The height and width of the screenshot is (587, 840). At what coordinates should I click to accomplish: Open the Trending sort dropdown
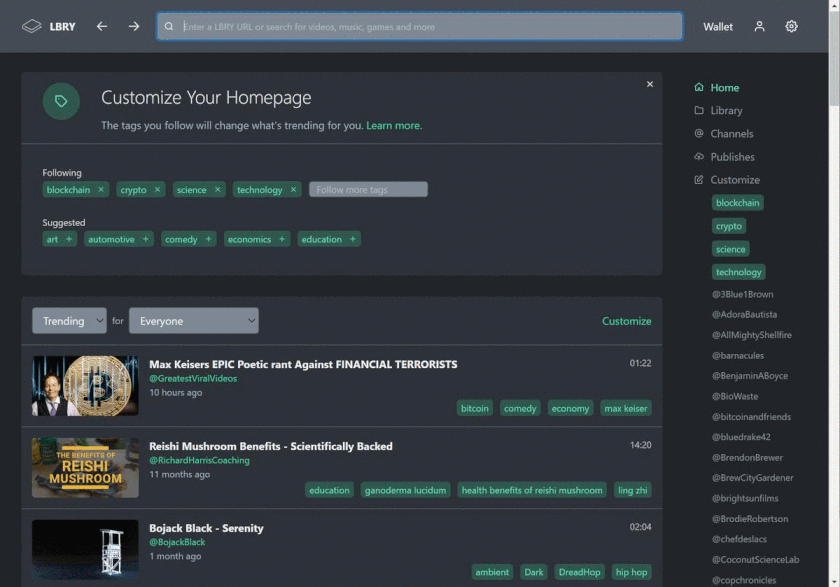pyautogui.click(x=69, y=321)
